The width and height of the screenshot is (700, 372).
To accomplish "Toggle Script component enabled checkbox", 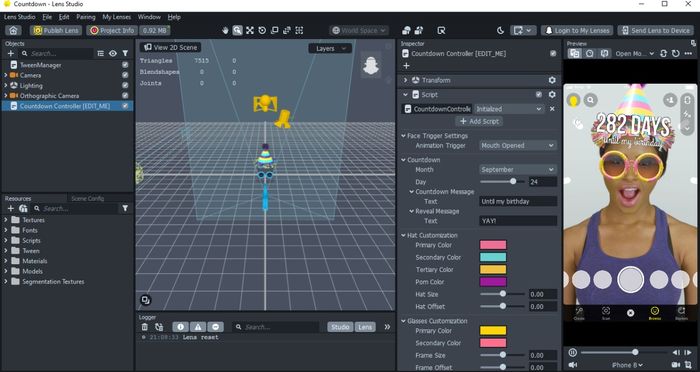I will click(539, 95).
